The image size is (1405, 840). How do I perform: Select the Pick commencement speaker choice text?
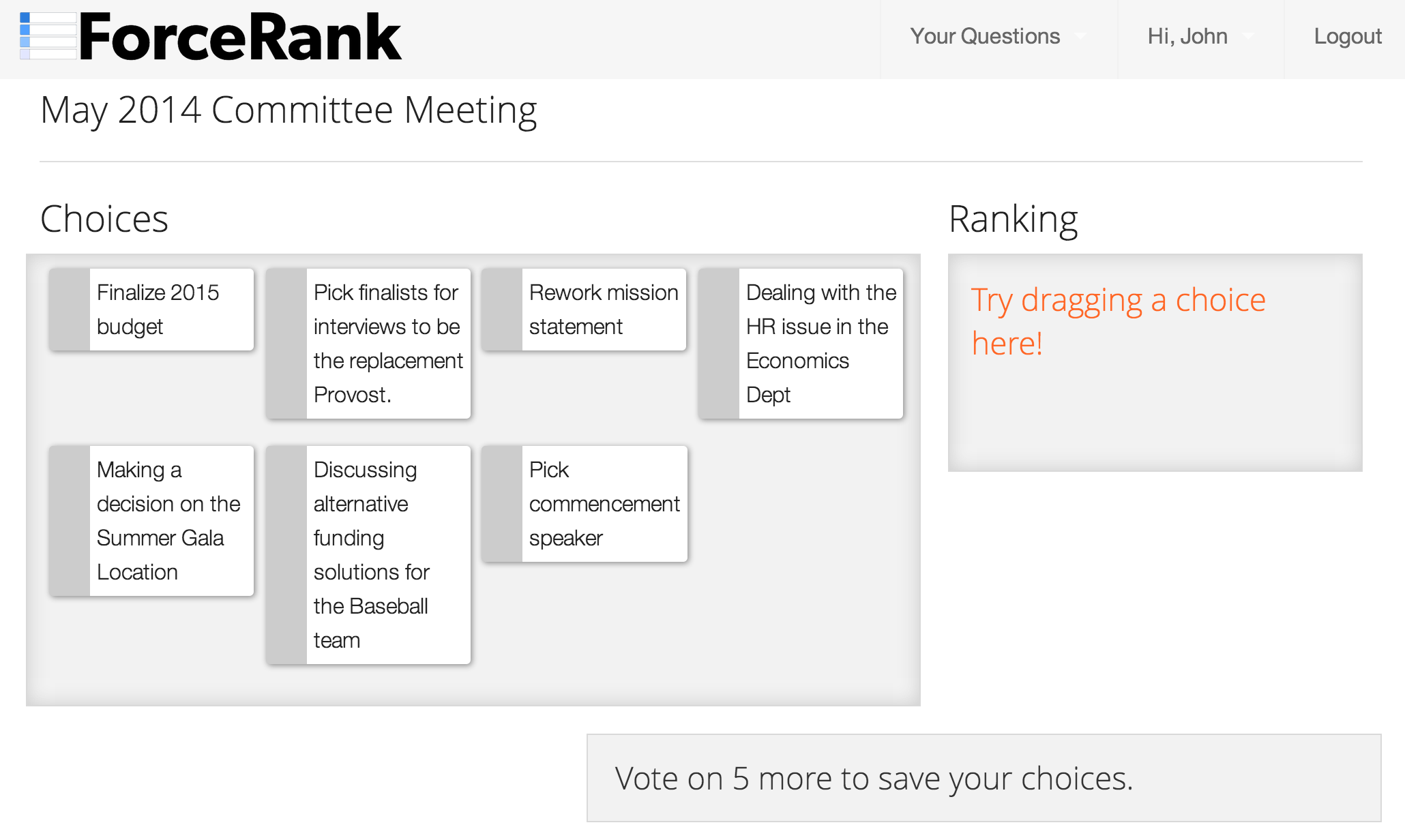tap(604, 504)
